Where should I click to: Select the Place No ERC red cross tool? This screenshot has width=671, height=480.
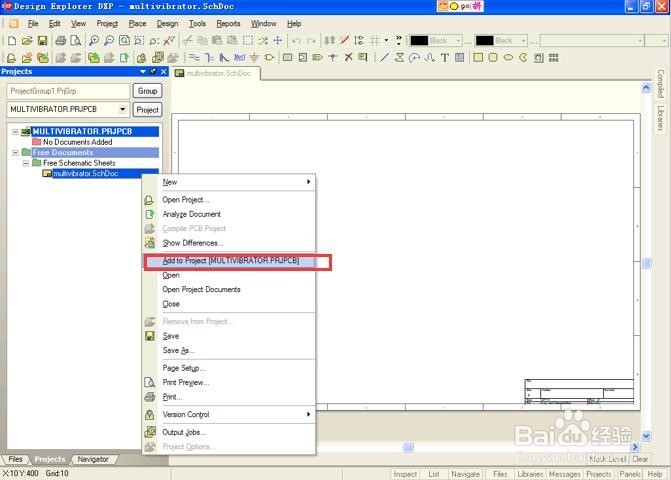(348, 57)
